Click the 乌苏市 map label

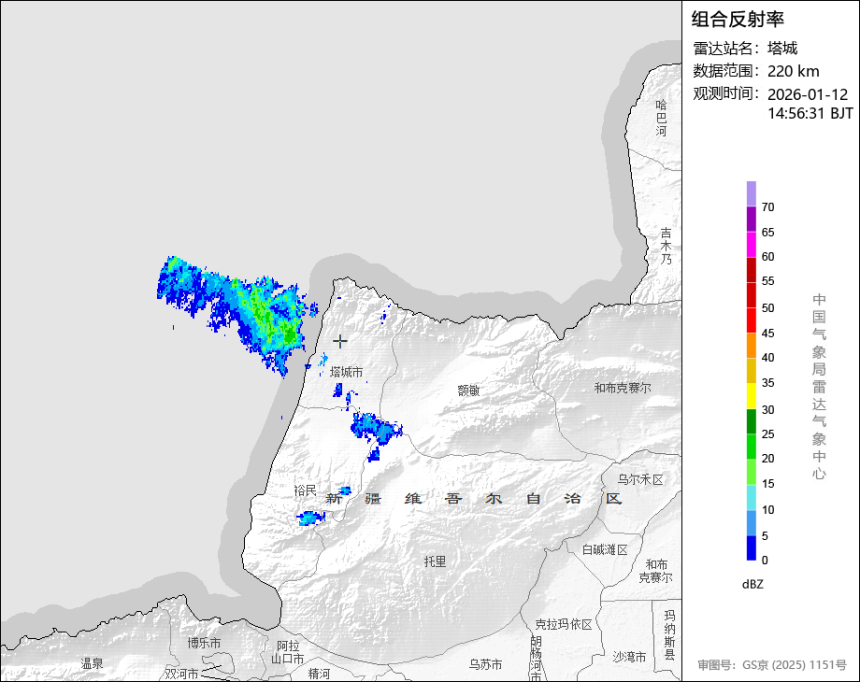485,664
